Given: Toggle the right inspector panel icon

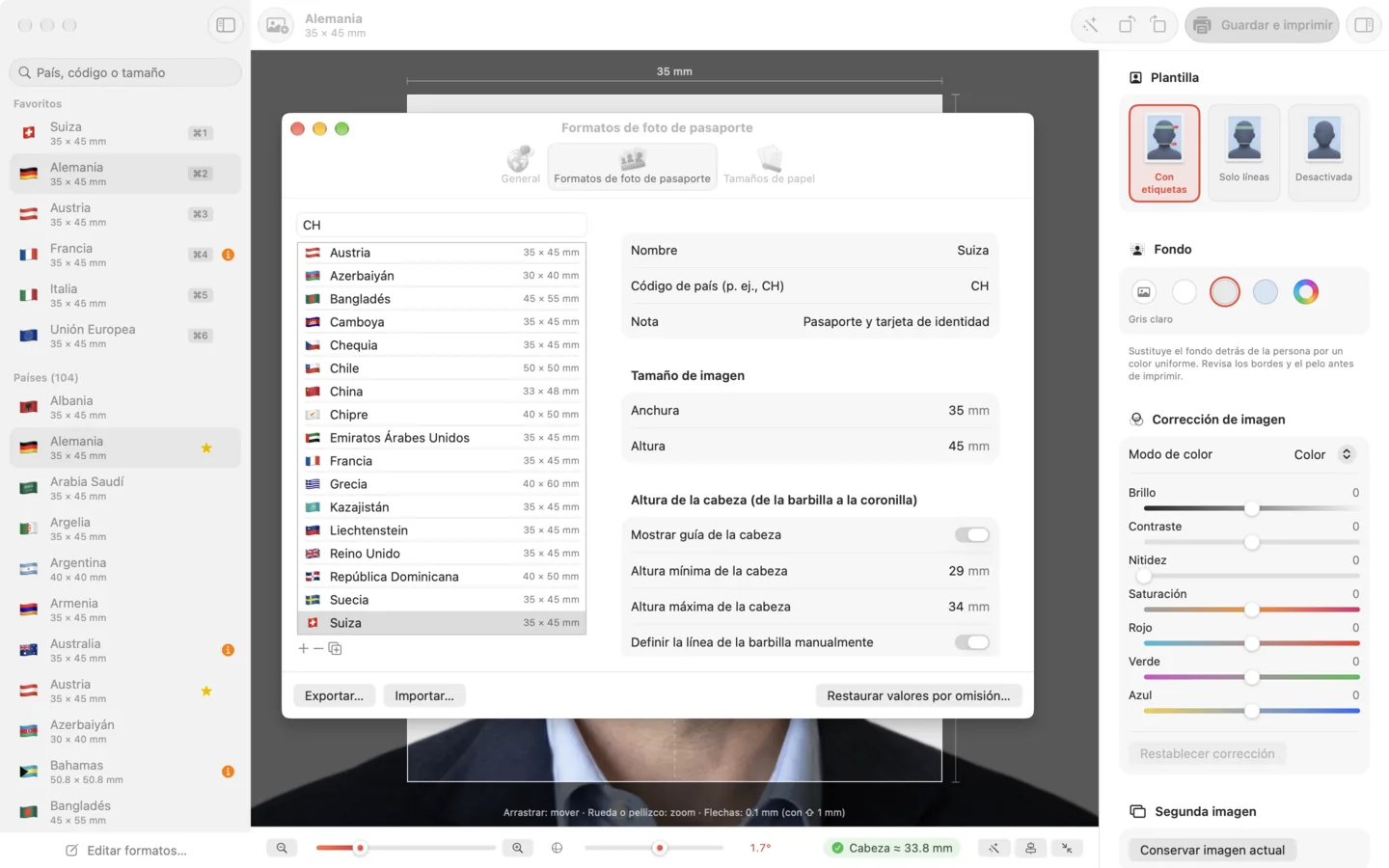Looking at the screenshot, I should (x=1364, y=25).
